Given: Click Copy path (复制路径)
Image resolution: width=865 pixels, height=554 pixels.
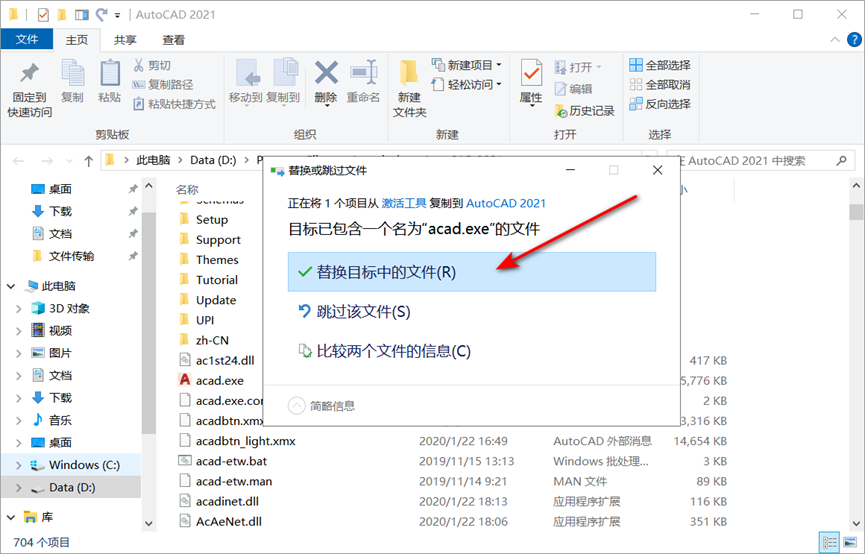Looking at the screenshot, I should tap(163, 84).
